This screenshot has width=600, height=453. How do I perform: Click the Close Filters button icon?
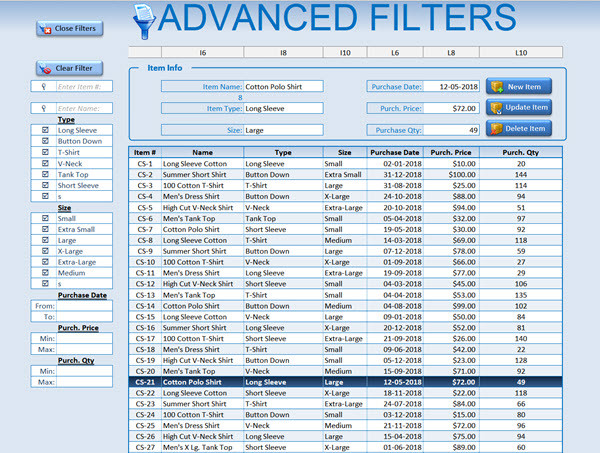[x=45, y=29]
